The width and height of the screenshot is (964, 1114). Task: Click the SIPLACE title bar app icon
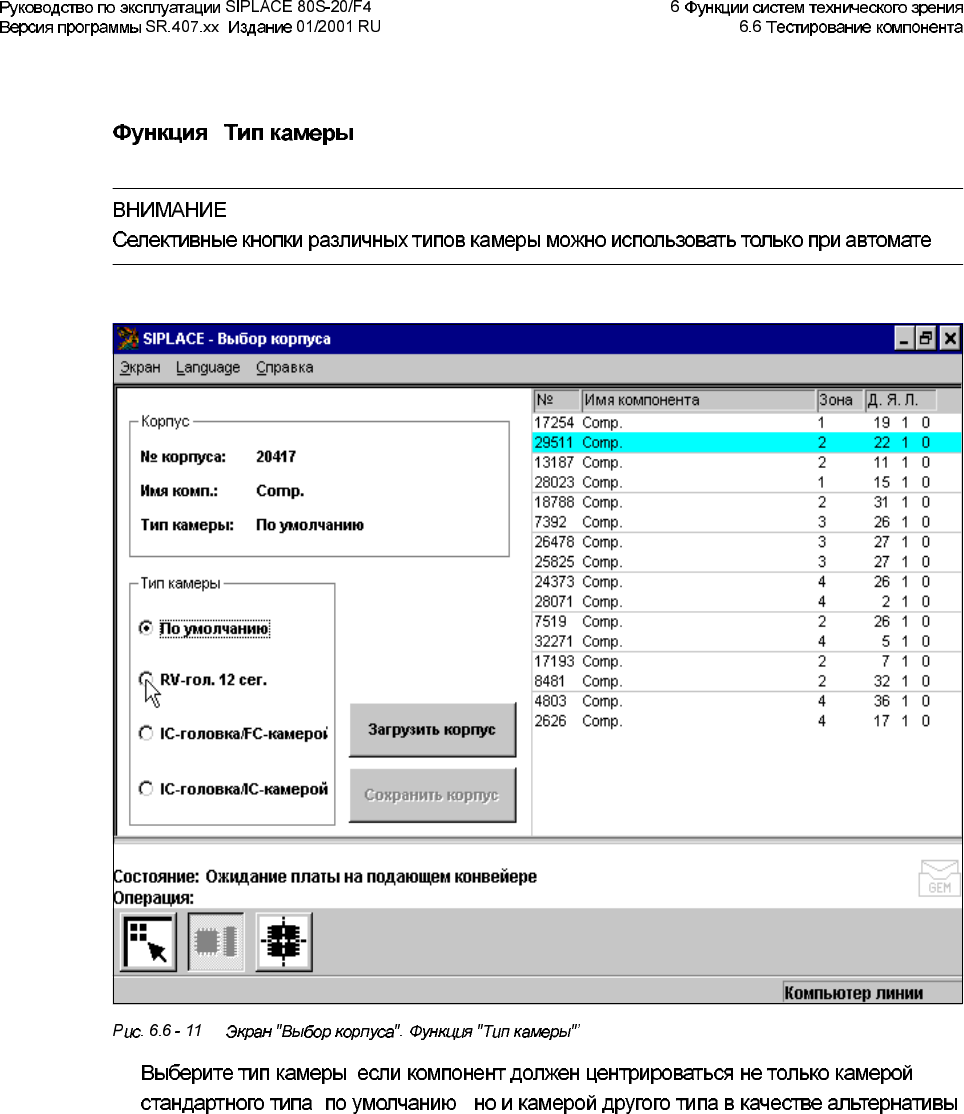[128, 339]
